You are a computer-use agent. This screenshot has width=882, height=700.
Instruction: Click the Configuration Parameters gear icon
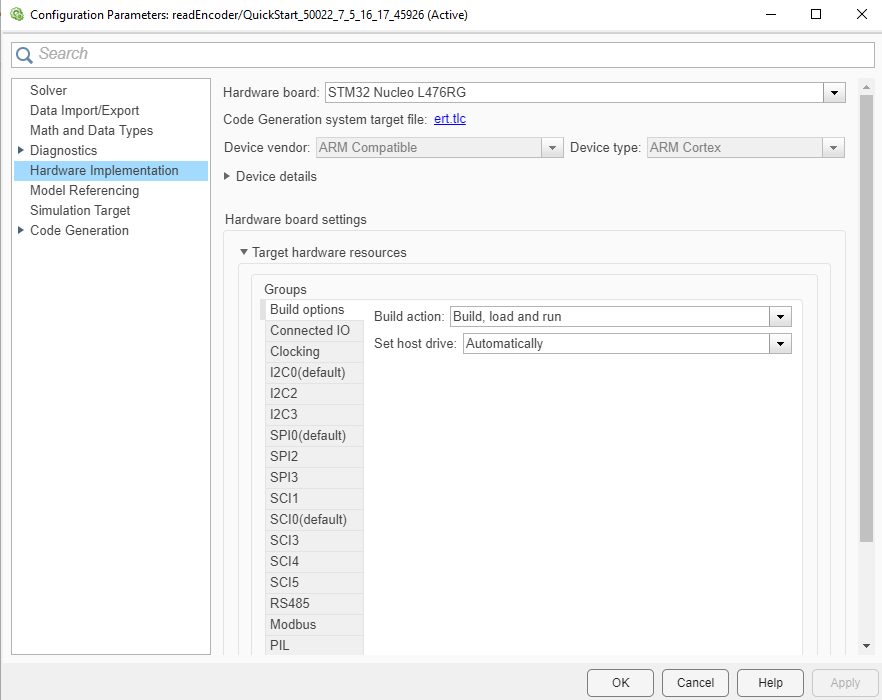point(17,14)
